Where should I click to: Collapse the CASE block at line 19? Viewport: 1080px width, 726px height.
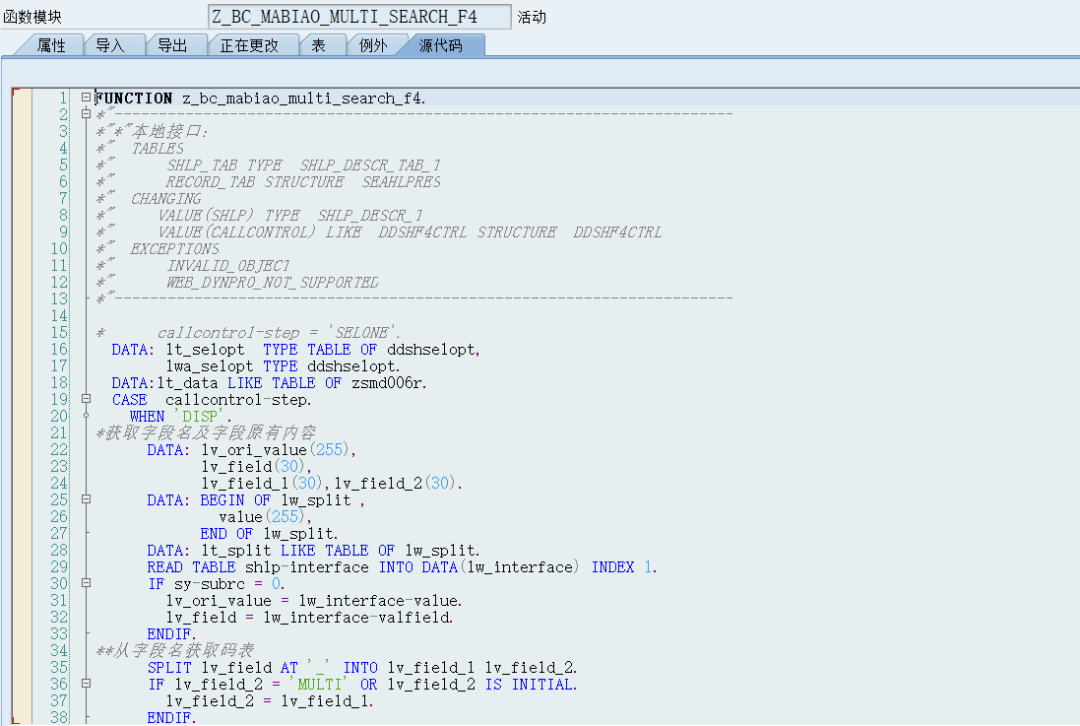click(x=86, y=398)
